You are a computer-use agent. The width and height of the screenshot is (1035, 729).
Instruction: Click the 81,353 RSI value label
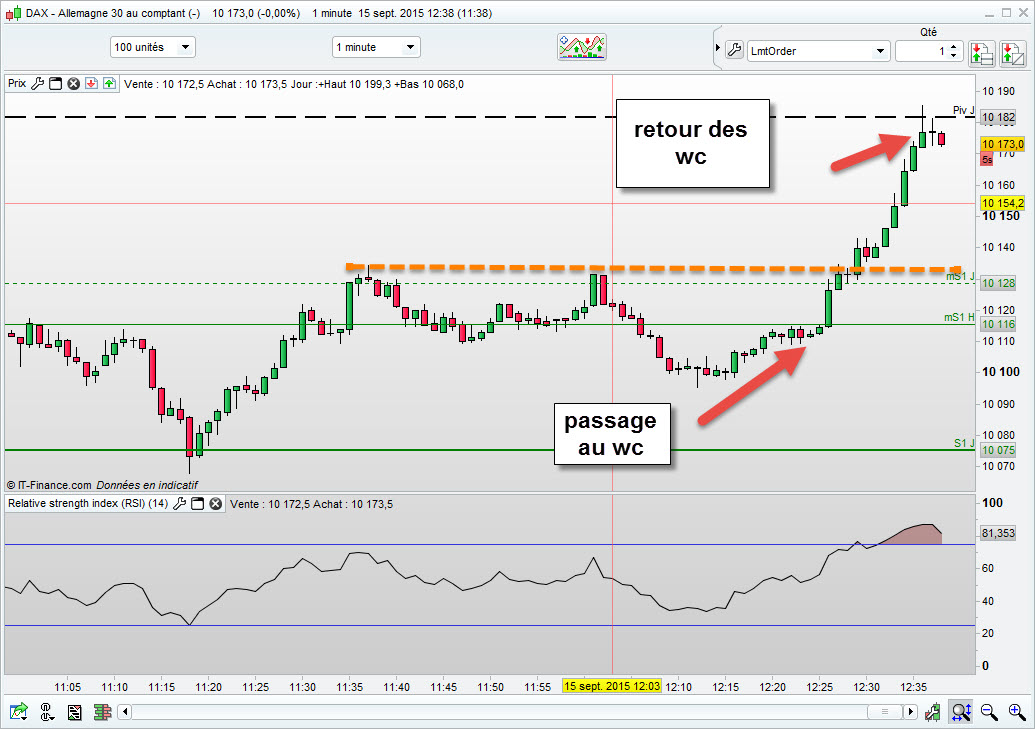tap(998, 533)
